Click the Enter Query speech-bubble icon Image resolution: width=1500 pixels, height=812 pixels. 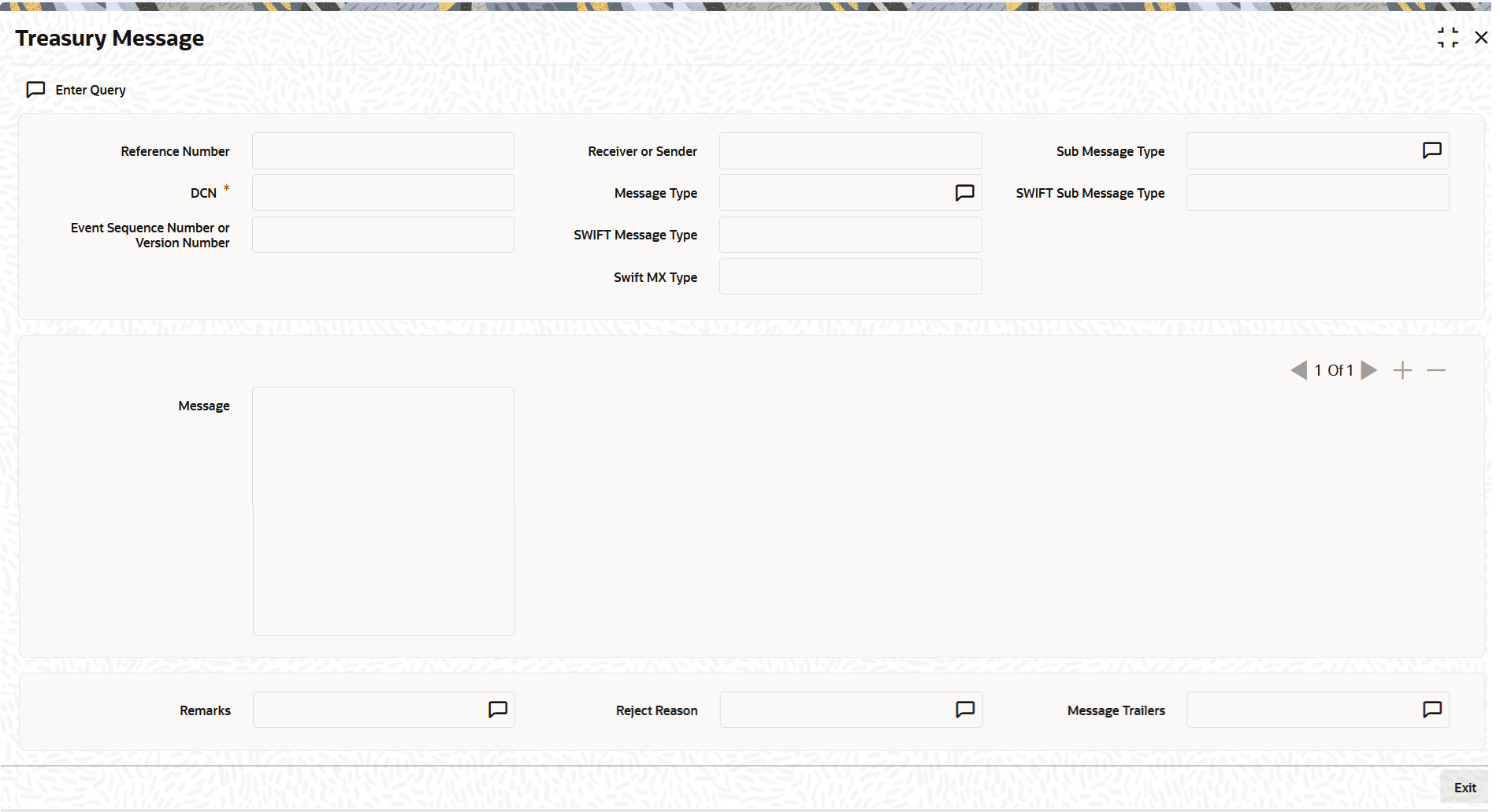(35, 90)
